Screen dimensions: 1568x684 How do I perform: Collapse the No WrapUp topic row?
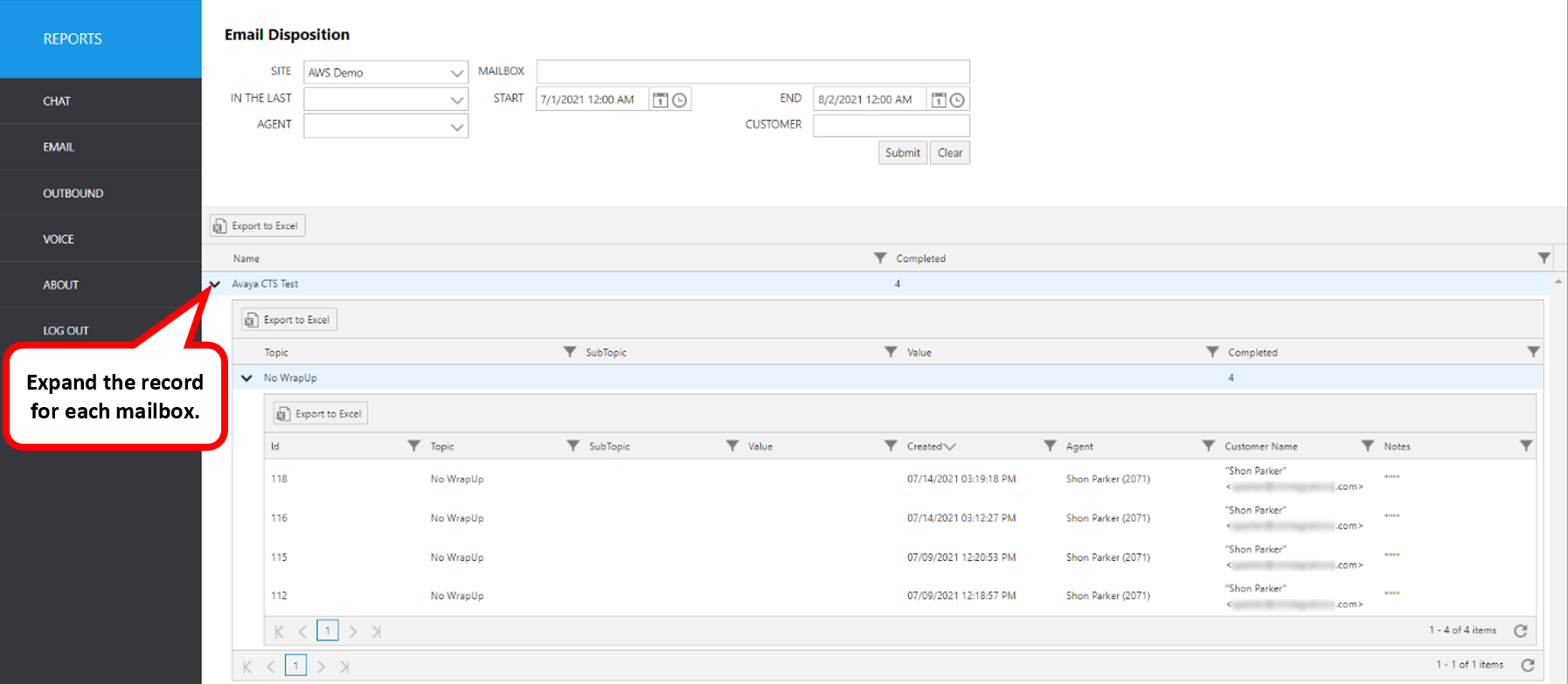246,378
